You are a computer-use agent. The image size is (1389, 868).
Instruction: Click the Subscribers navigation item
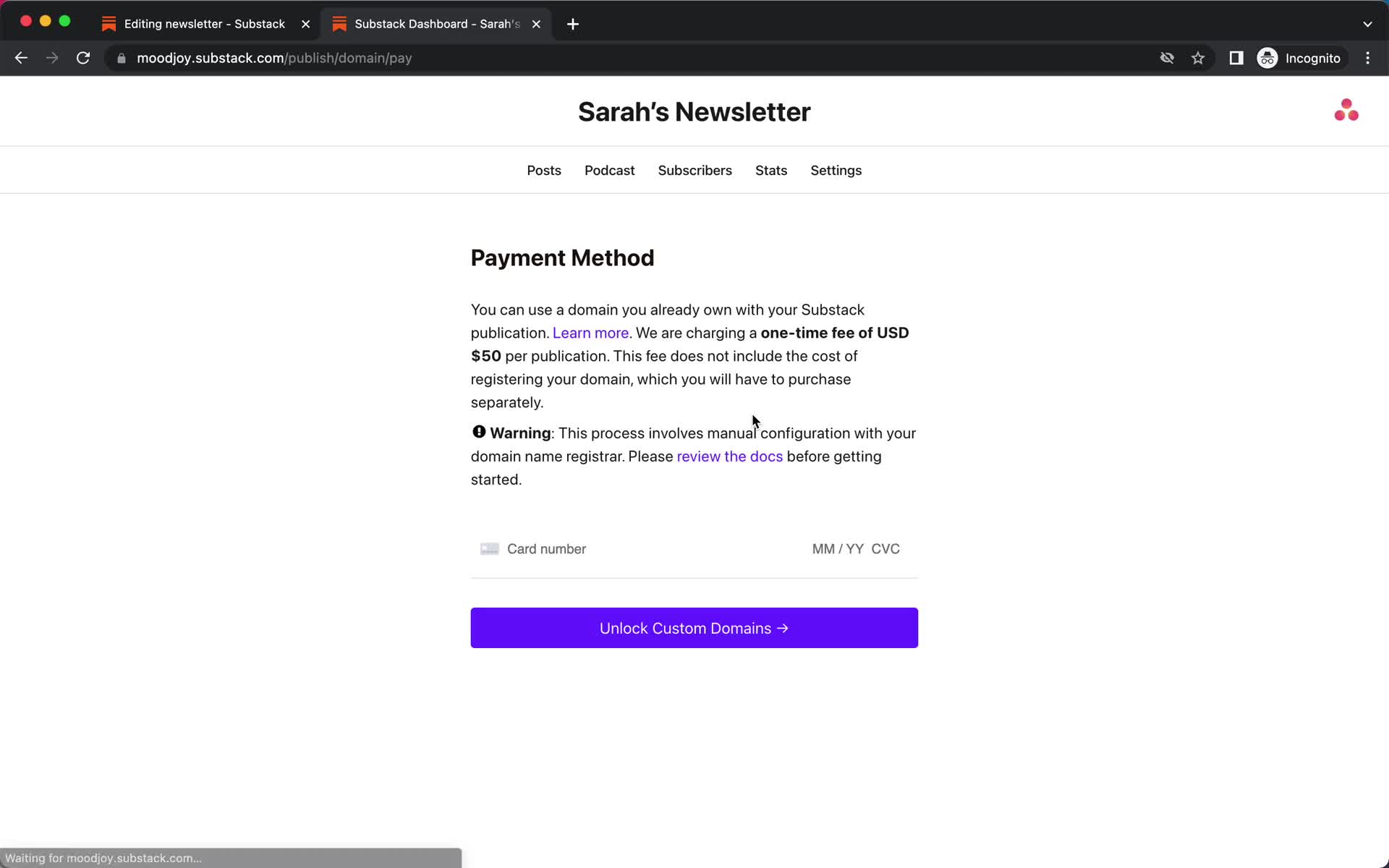[696, 170]
